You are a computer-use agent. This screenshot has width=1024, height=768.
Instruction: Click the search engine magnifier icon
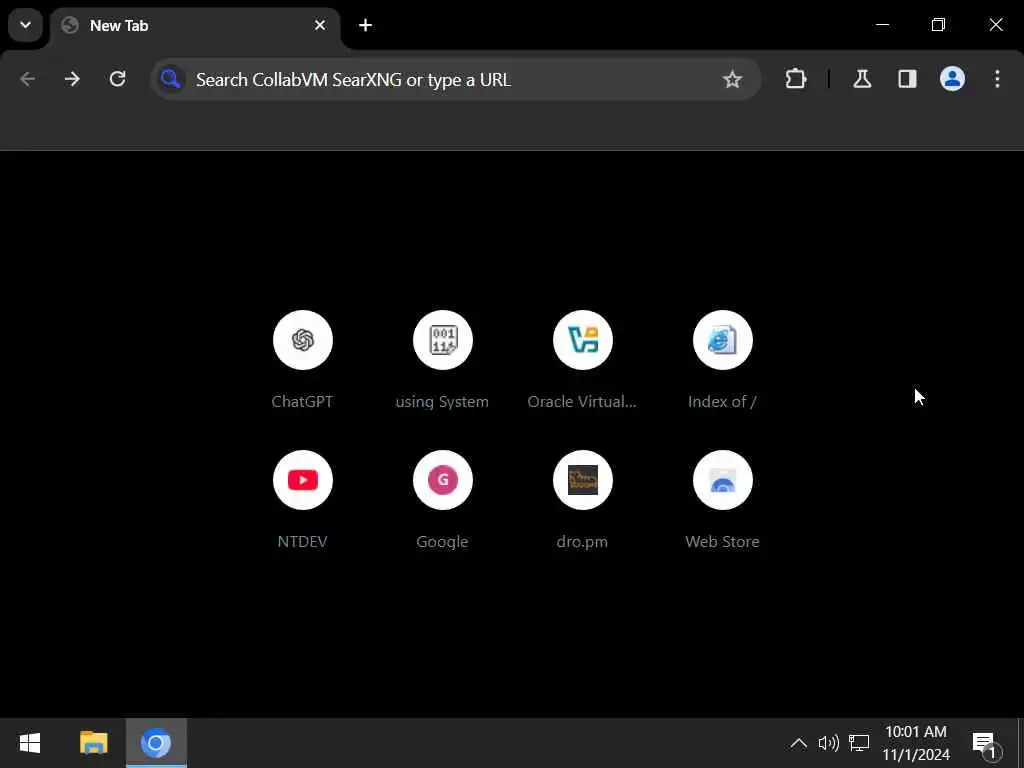[171, 79]
